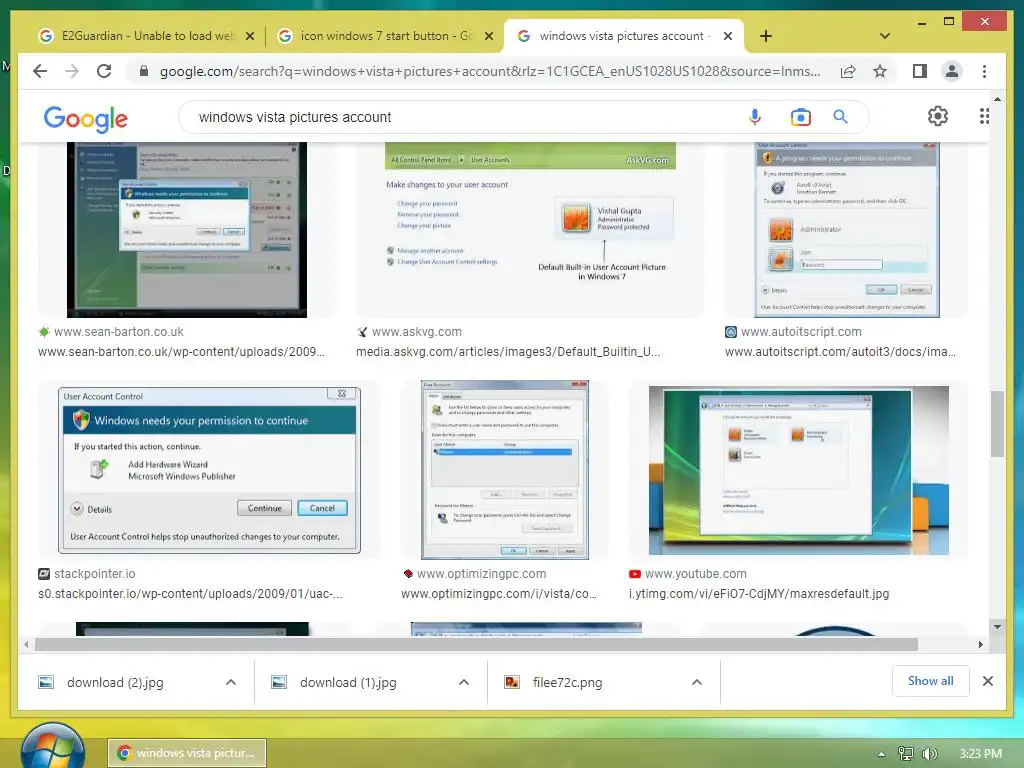Screen dimensions: 1024x768
Task: Click the media.askvg.com image URL text
Action: [507, 351]
